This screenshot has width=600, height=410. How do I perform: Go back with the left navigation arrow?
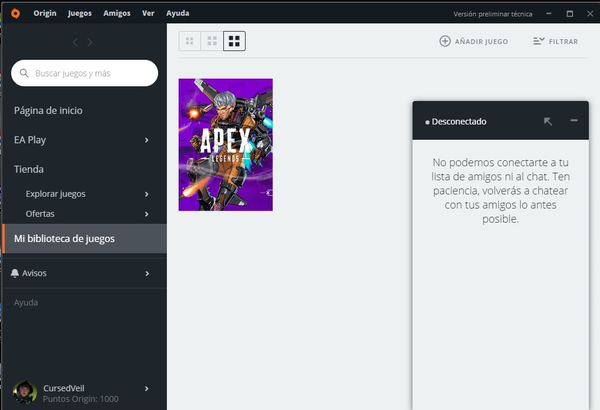coord(75,42)
